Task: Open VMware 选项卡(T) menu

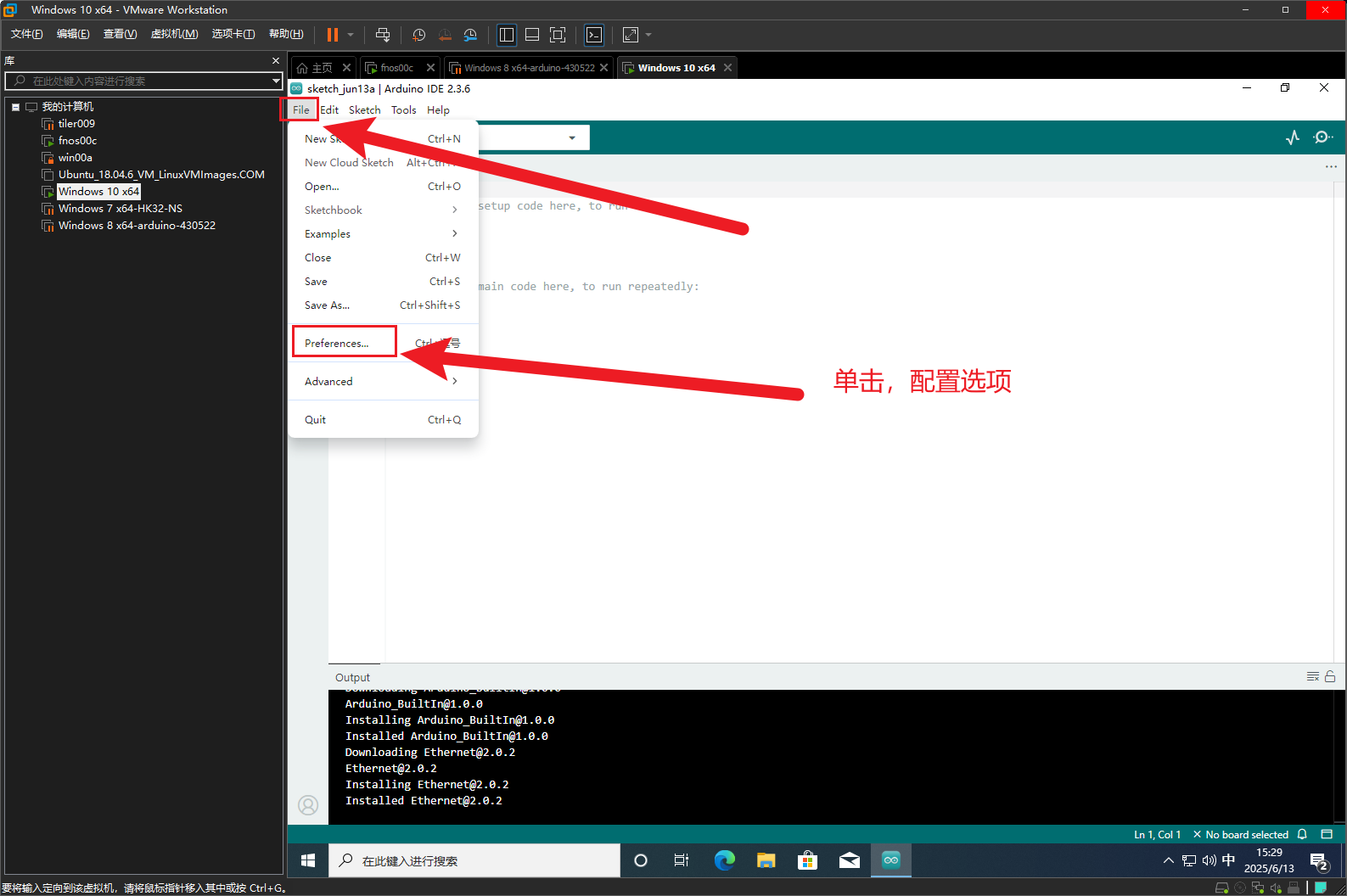Action: tap(233, 34)
